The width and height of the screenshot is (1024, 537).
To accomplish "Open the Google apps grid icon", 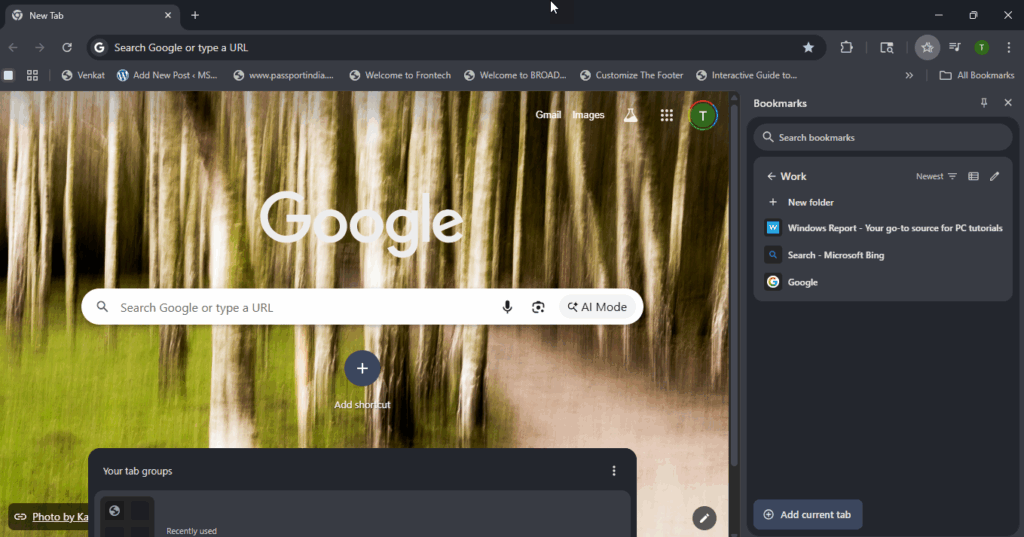I will tap(666, 116).
